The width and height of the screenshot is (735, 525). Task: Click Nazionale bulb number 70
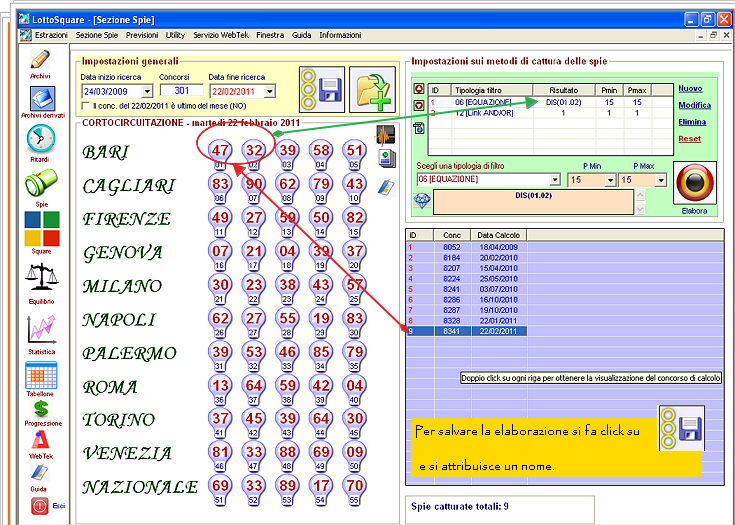click(x=354, y=489)
